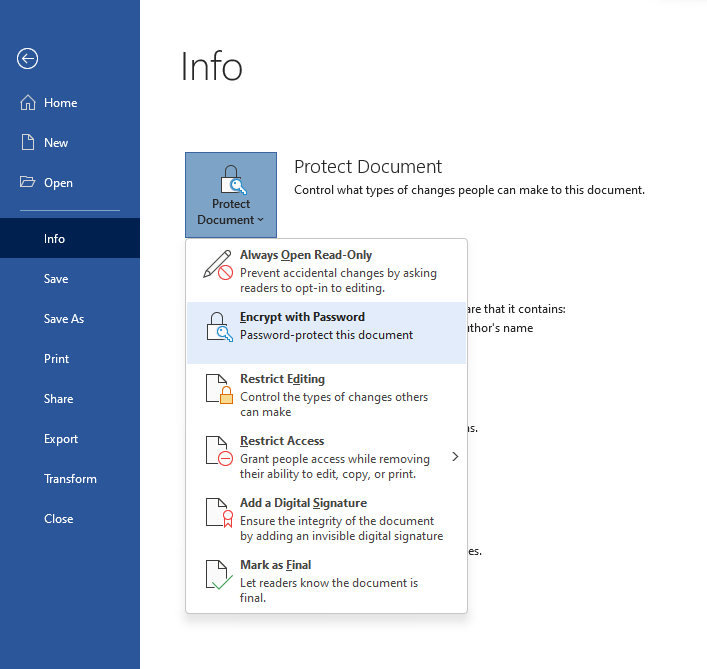Click the New blank page icon
The image size is (707, 669).
click(28, 143)
